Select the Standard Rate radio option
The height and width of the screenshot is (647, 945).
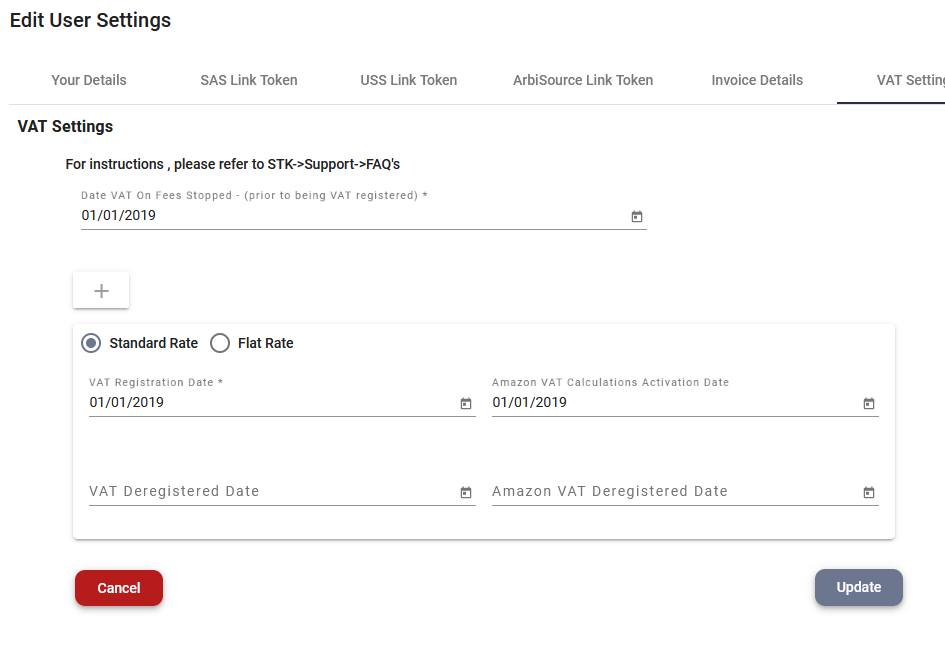pos(91,343)
